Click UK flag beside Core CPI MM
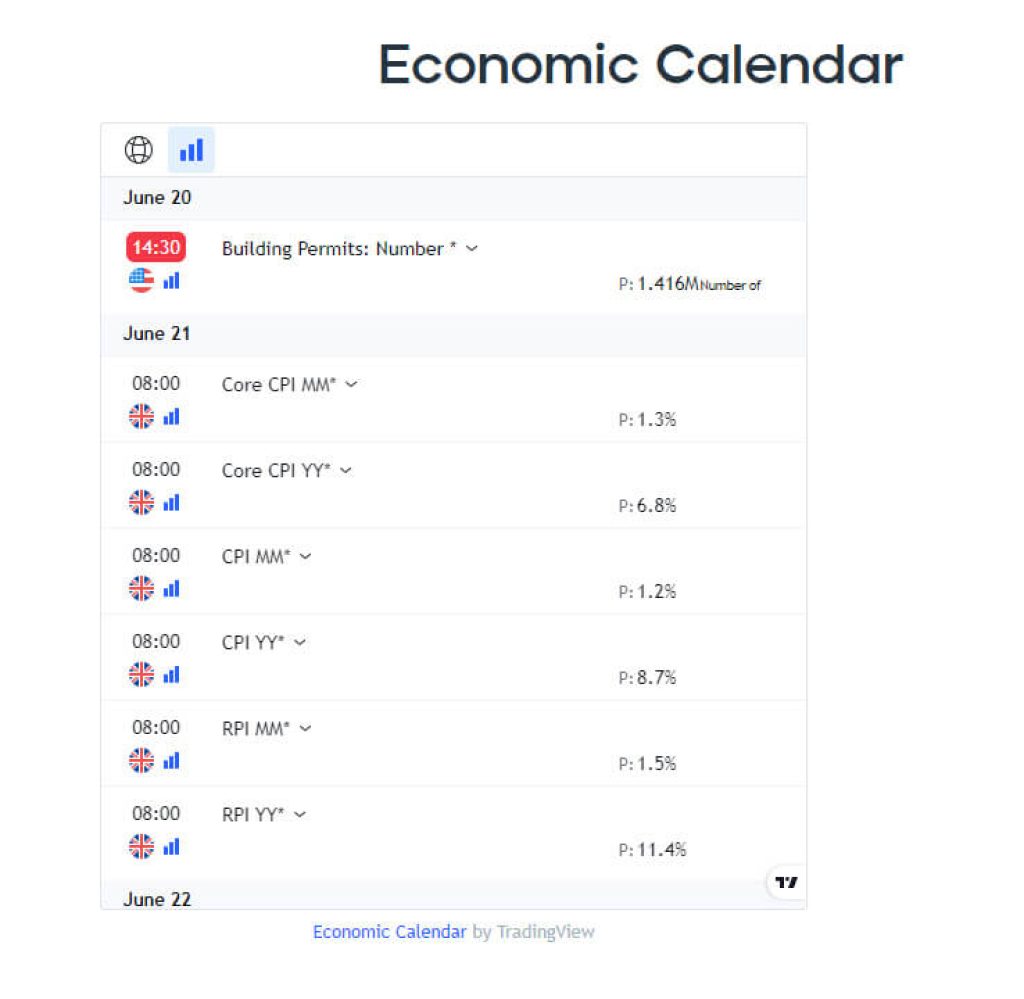Screen dimensions: 1024x999 (x=141, y=417)
